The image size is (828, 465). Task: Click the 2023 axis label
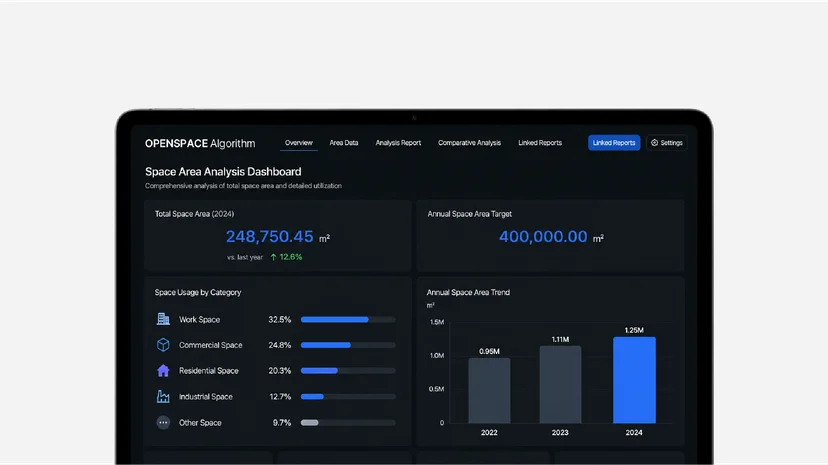point(560,432)
